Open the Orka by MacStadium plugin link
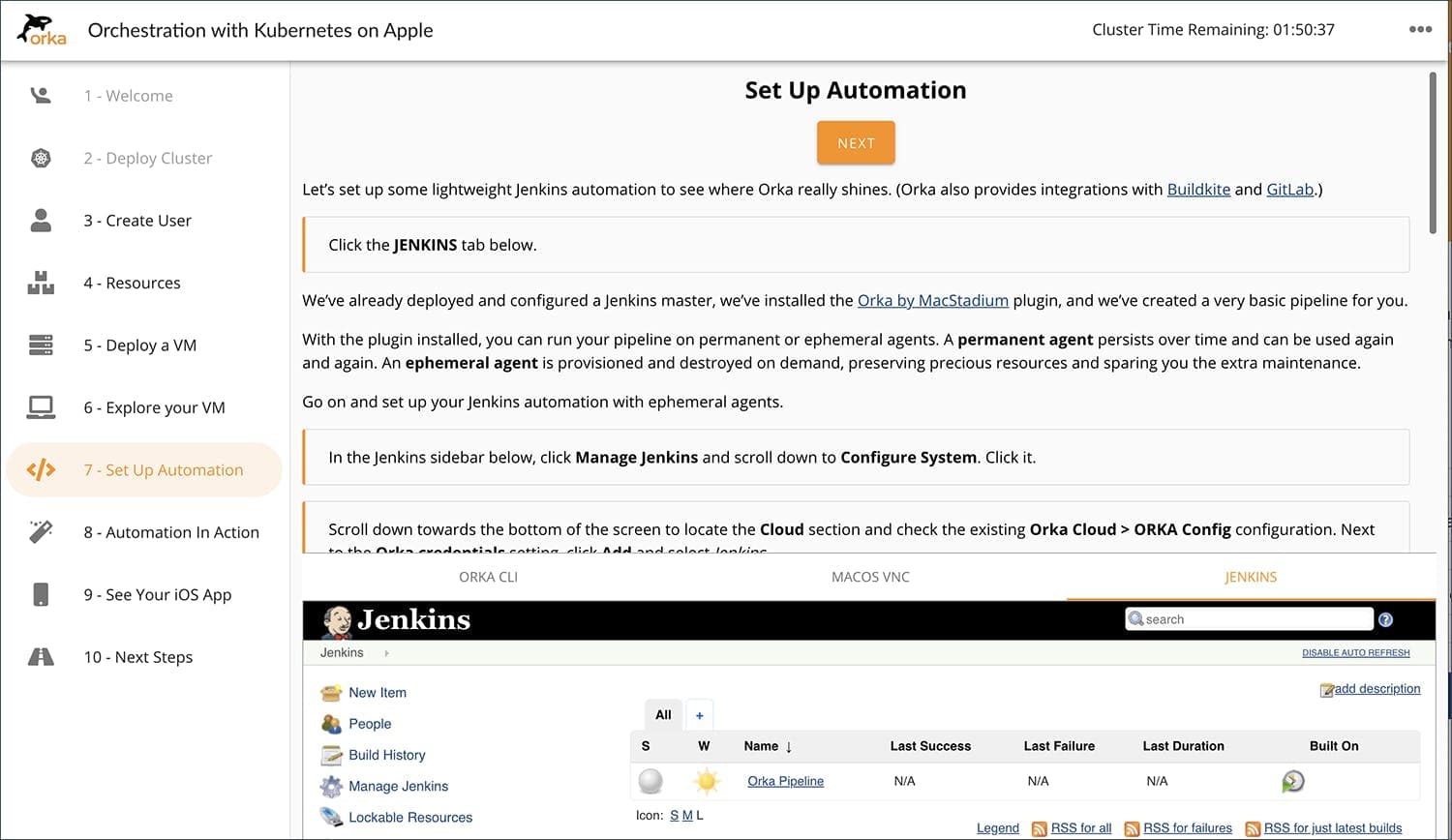The image size is (1452, 840). 933,301
